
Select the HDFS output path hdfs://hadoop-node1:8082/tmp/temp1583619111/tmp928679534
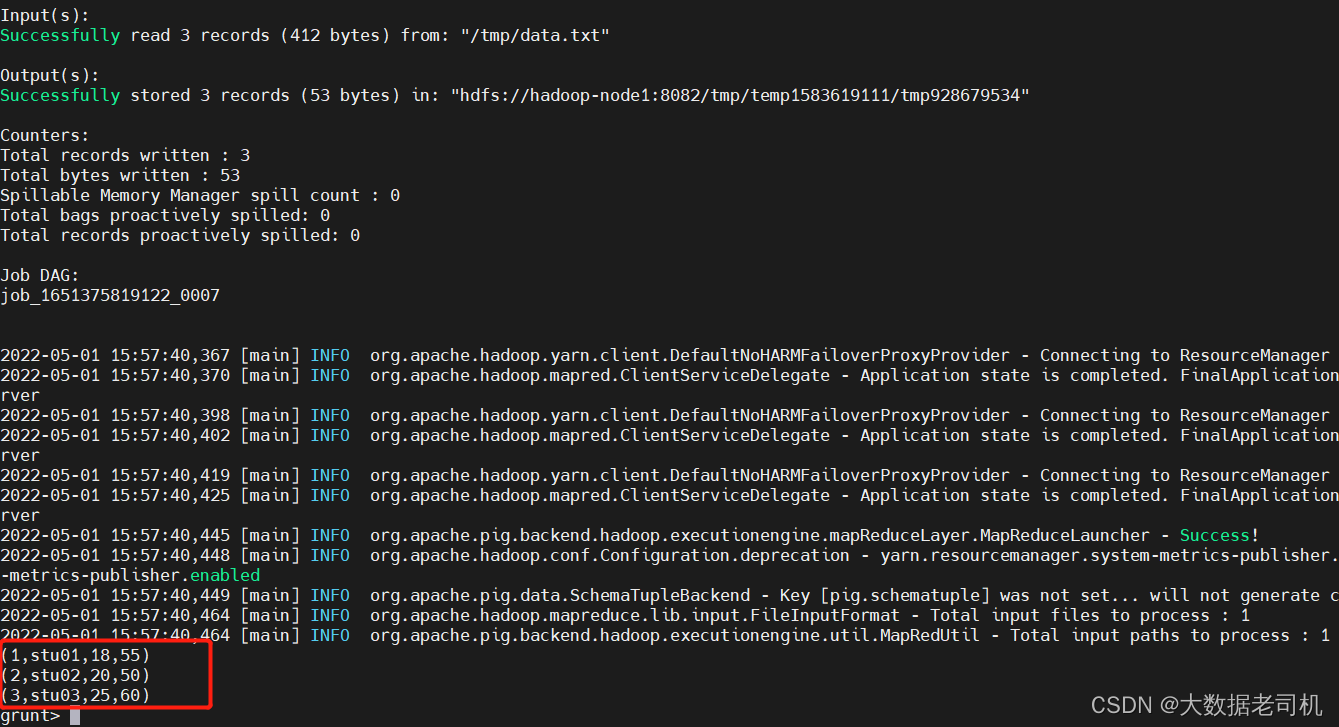(740, 95)
